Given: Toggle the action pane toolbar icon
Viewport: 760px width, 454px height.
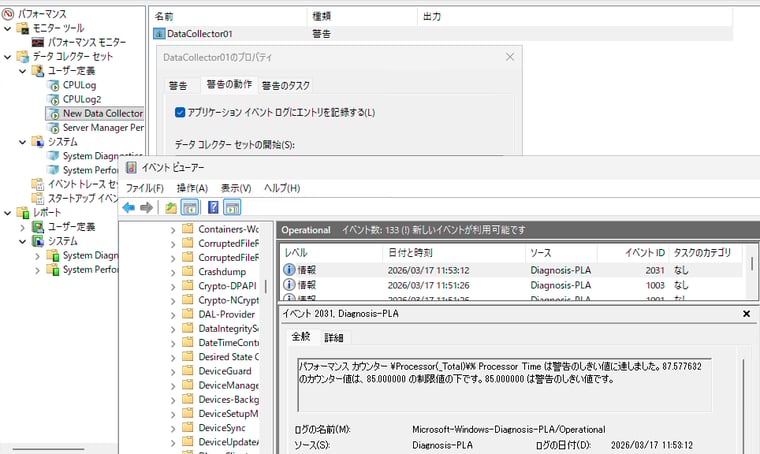Looking at the screenshot, I should point(232,208).
